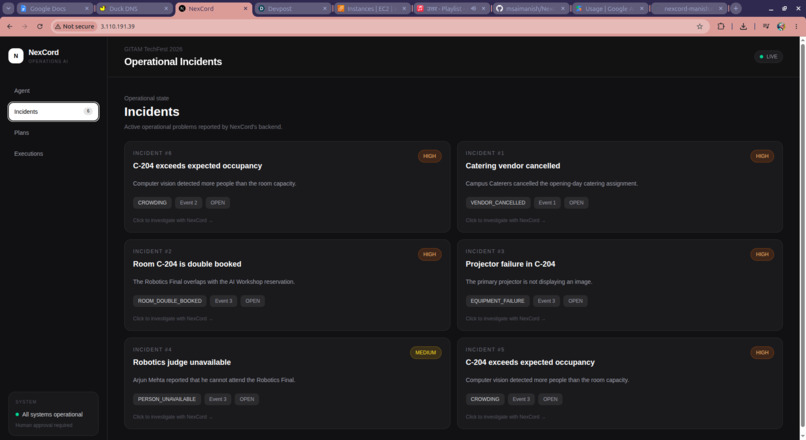806x440 pixels.
Task: Click the Not secure site info badge
Action: (75, 26)
